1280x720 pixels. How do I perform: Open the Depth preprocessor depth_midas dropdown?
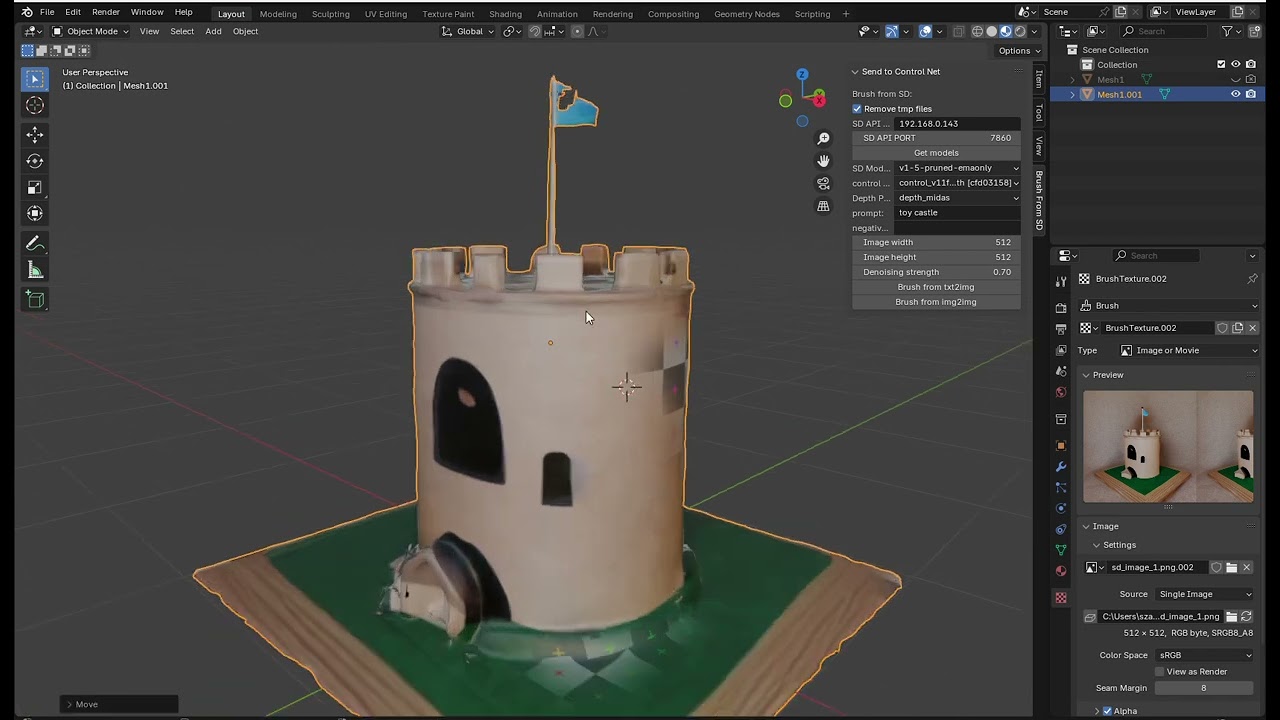coord(958,198)
